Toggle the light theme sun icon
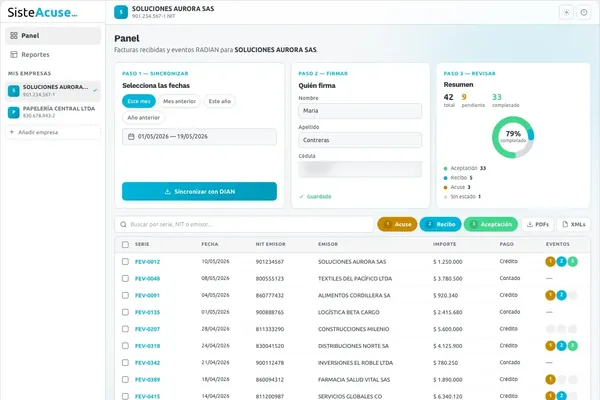The image size is (600, 400). [x=566, y=12]
